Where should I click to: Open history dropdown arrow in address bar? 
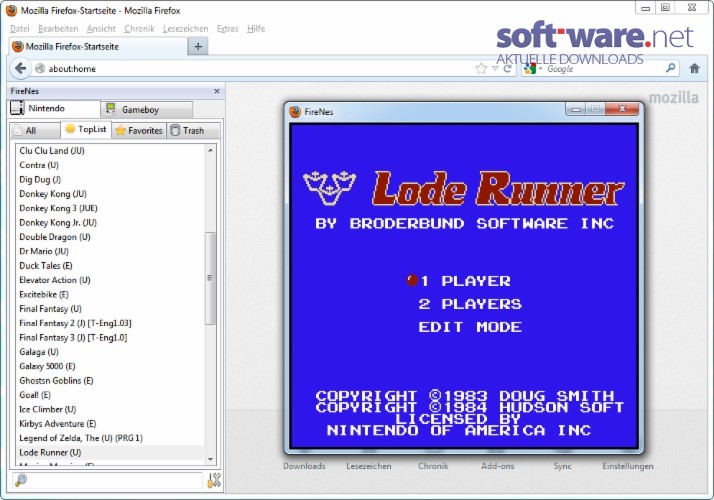495,69
